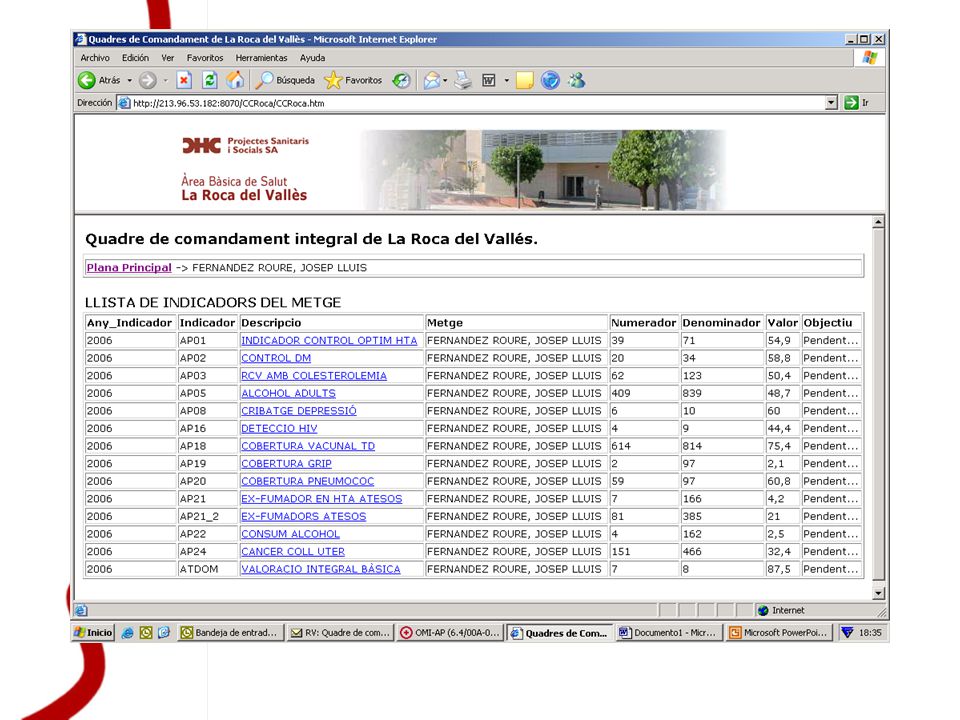Open the Ayuda menu
960x720 pixels.
click(x=312, y=58)
